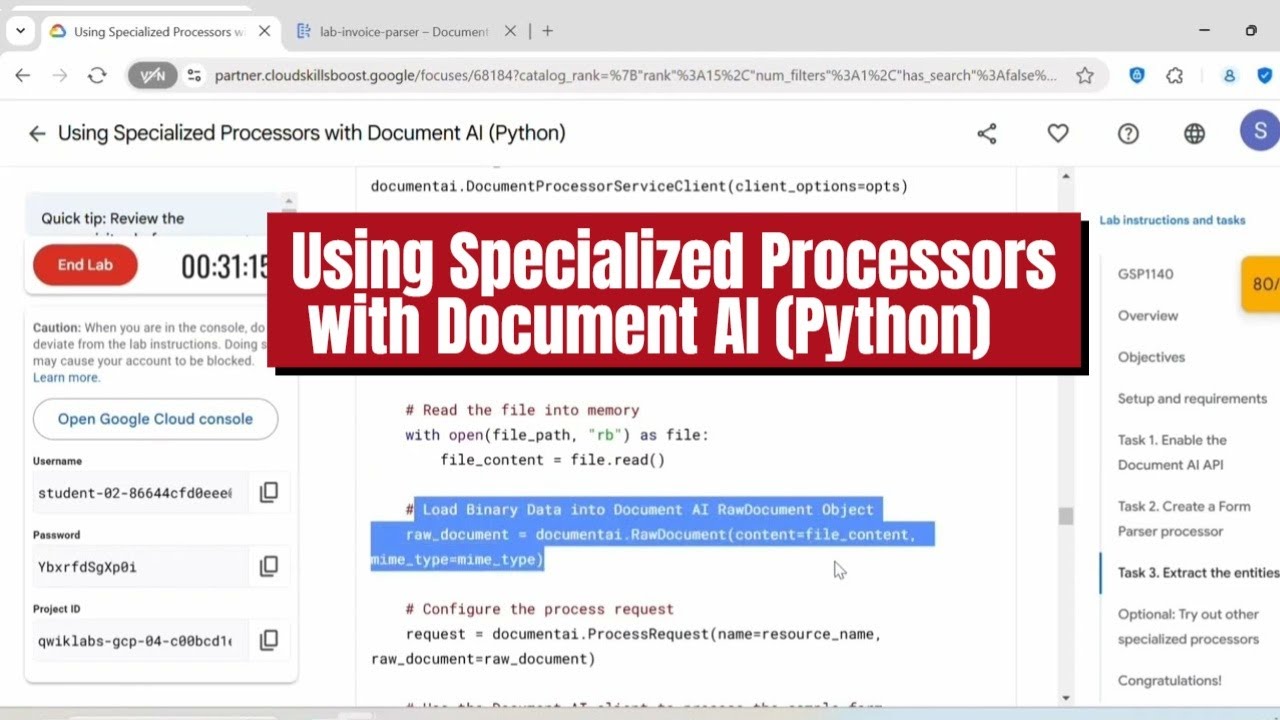Go to Task 1 Enable Document AI API
This screenshot has height=720, width=1280.
[1172, 452]
